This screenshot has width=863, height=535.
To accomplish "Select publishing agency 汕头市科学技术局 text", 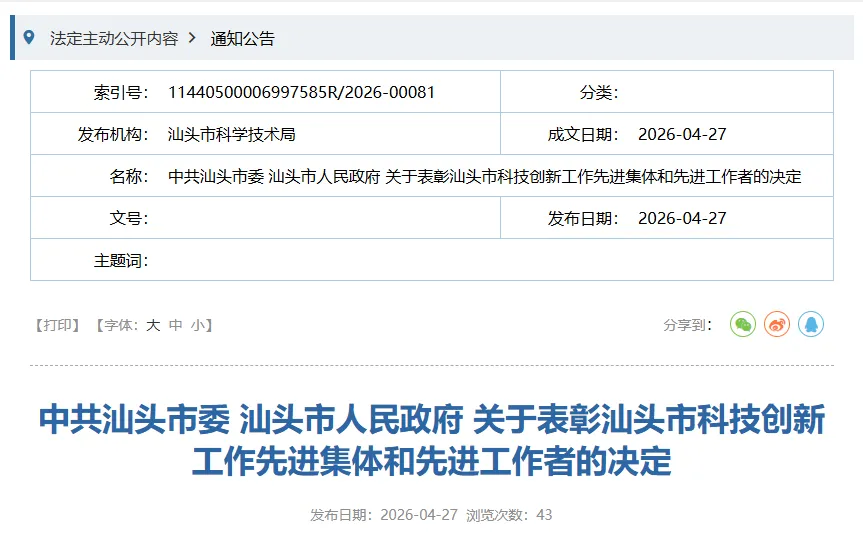I will click(x=231, y=134).
